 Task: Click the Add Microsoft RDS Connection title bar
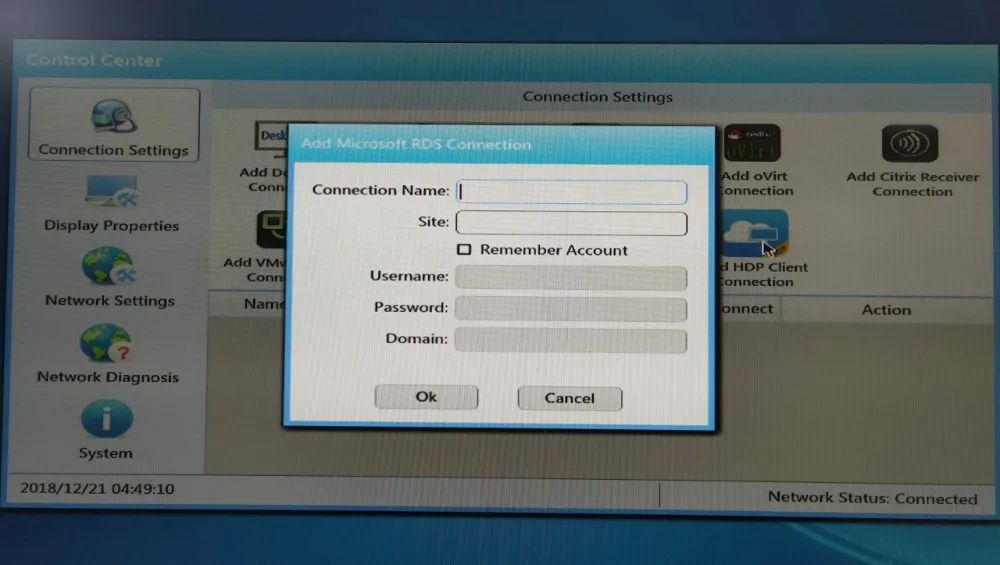pyautogui.click(x=501, y=144)
